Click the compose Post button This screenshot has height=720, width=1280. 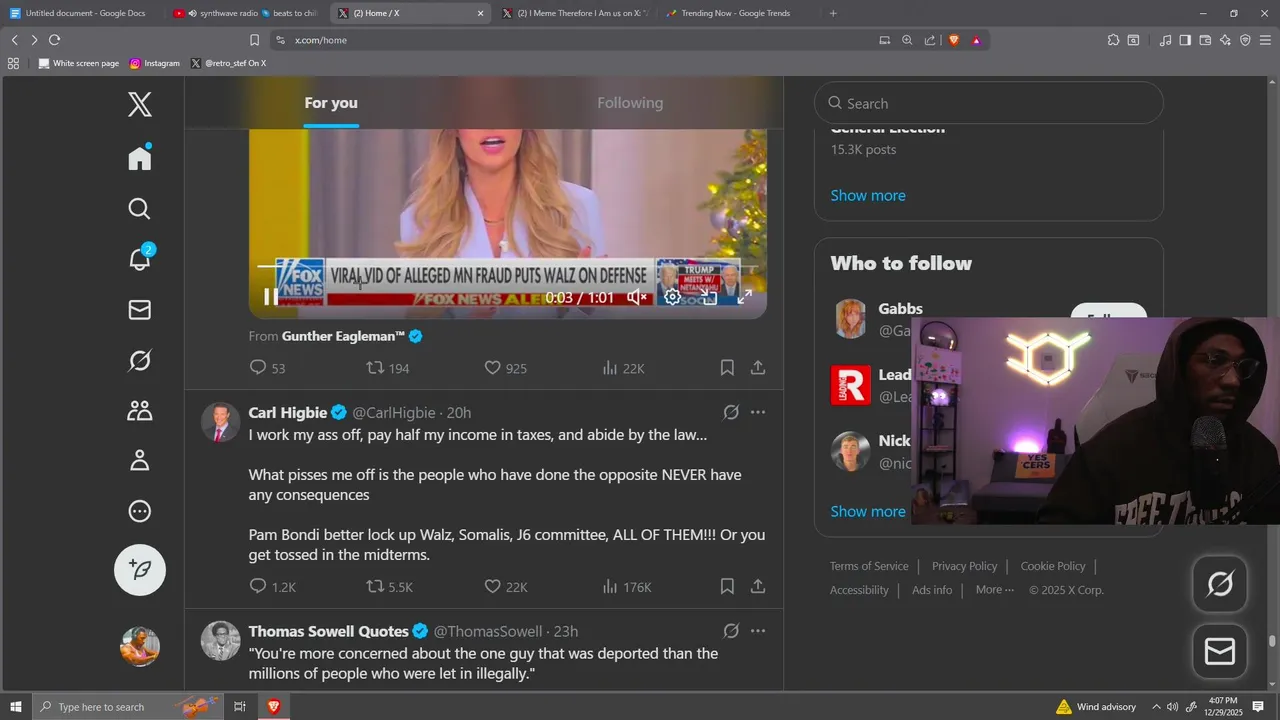coord(140,569)
